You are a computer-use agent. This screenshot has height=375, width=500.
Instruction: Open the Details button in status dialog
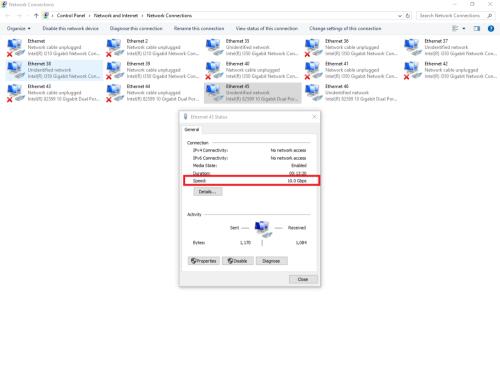[x=207, y=192]
